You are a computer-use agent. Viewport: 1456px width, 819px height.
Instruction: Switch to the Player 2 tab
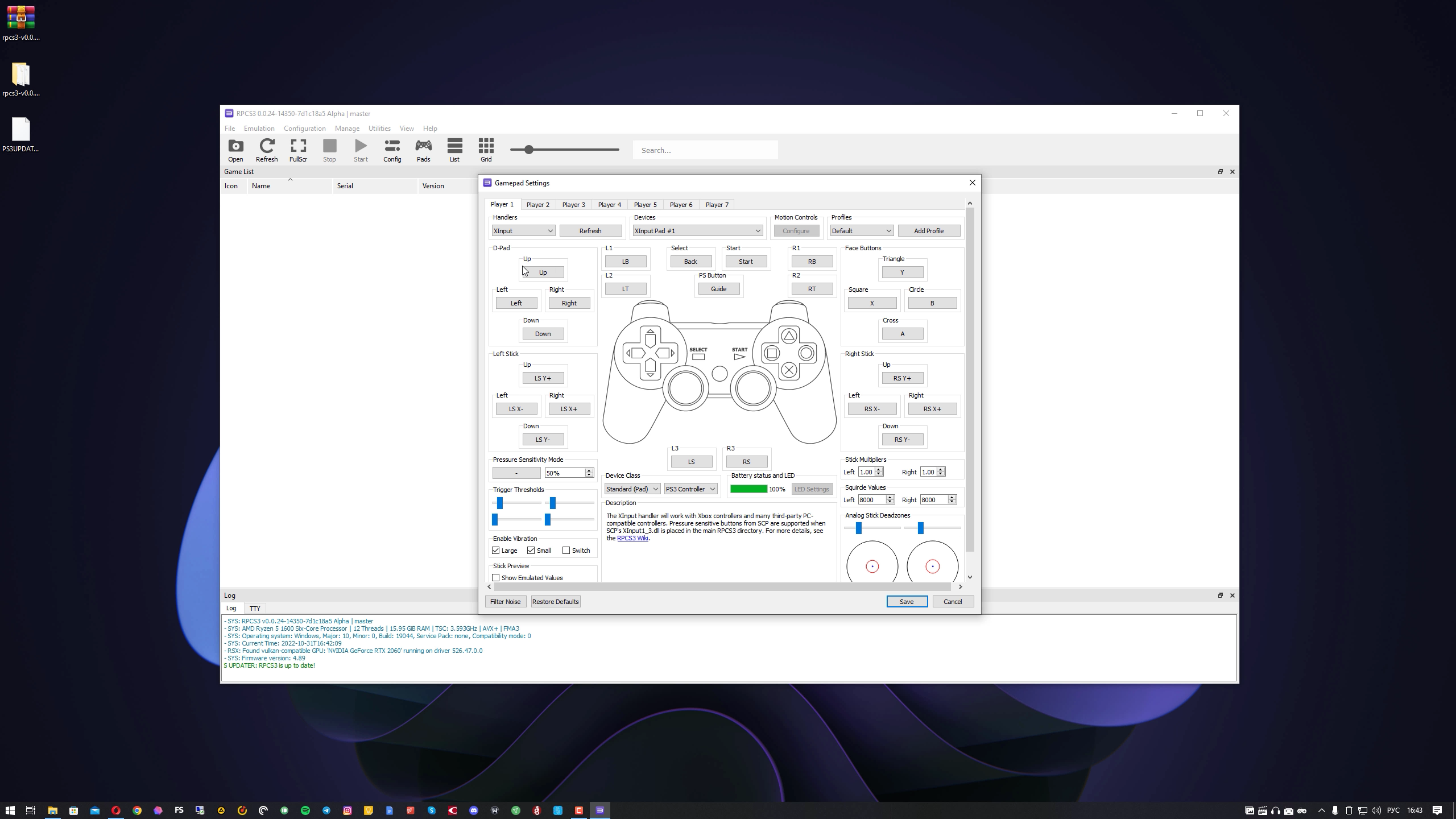tap(537, 205)
